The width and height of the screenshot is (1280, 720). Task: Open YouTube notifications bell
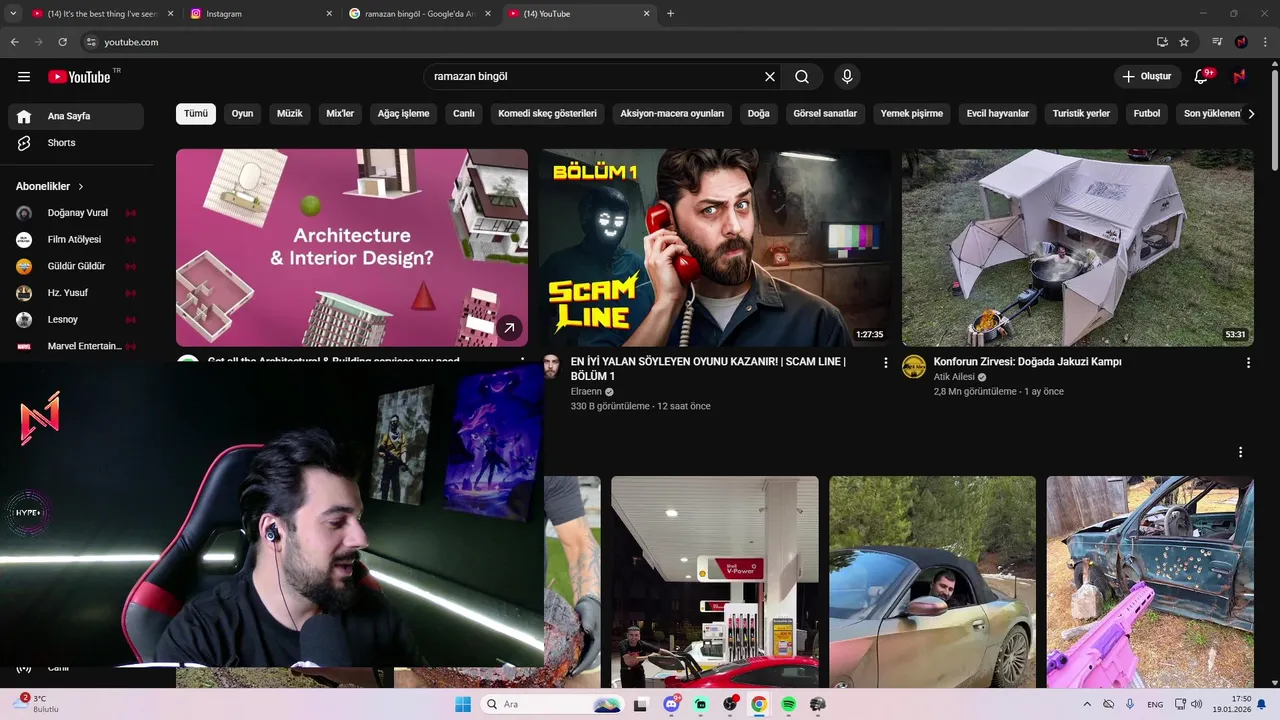pyautogui.click(x=1201, y=77)
